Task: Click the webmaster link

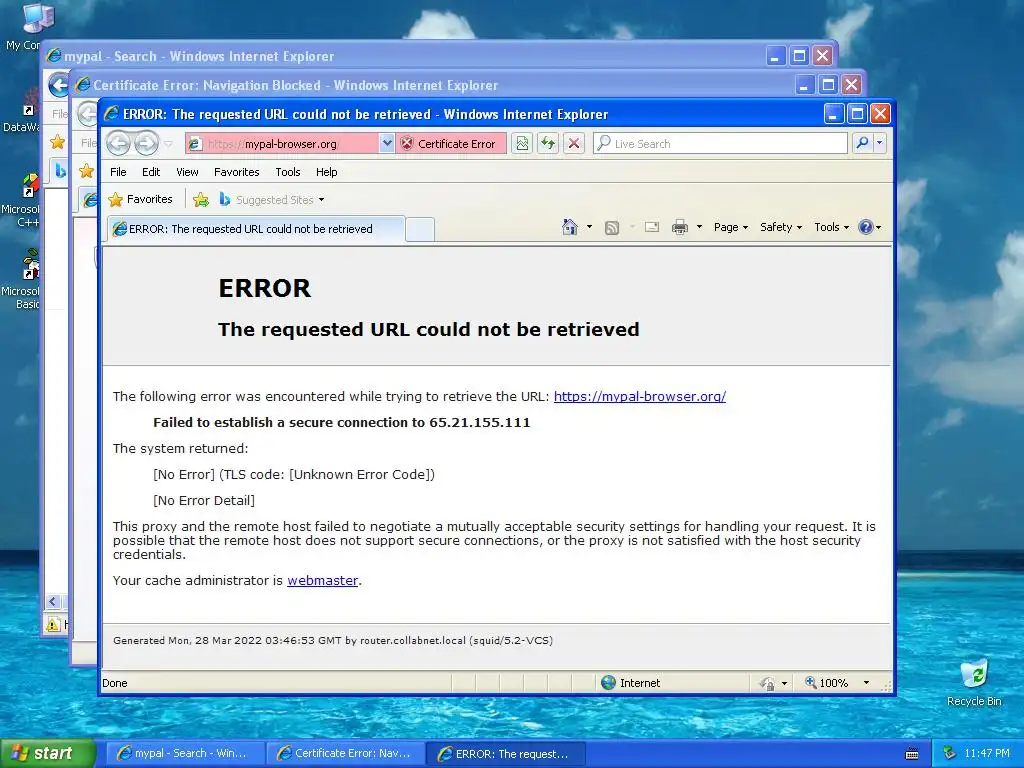Action: (x=323, y=581)
